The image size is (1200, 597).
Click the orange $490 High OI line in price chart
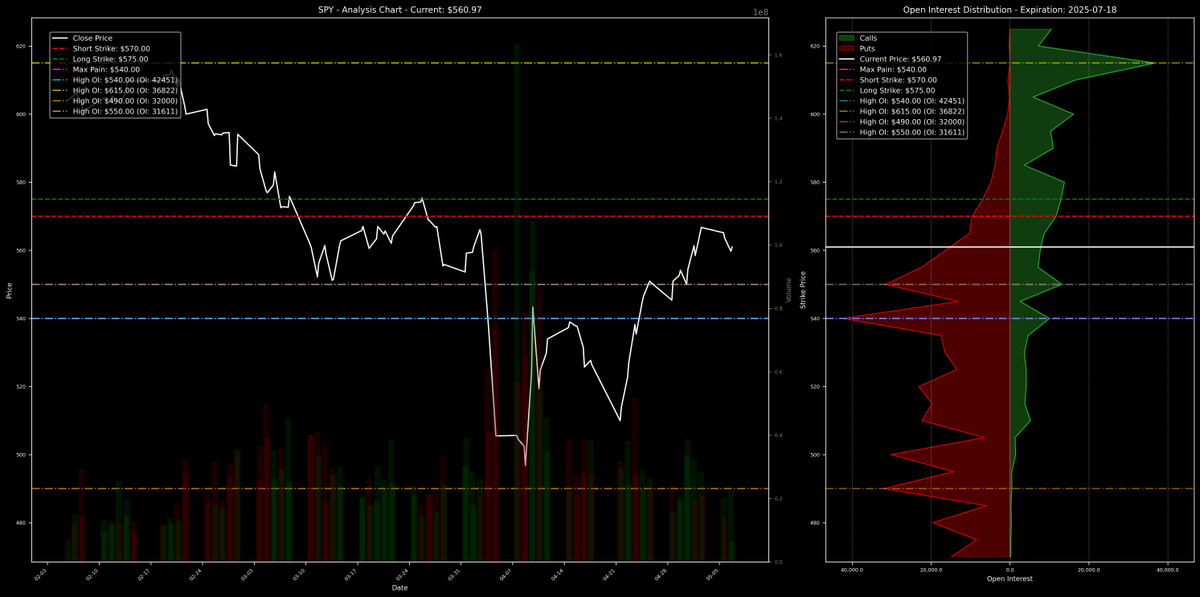coord(400,488)
